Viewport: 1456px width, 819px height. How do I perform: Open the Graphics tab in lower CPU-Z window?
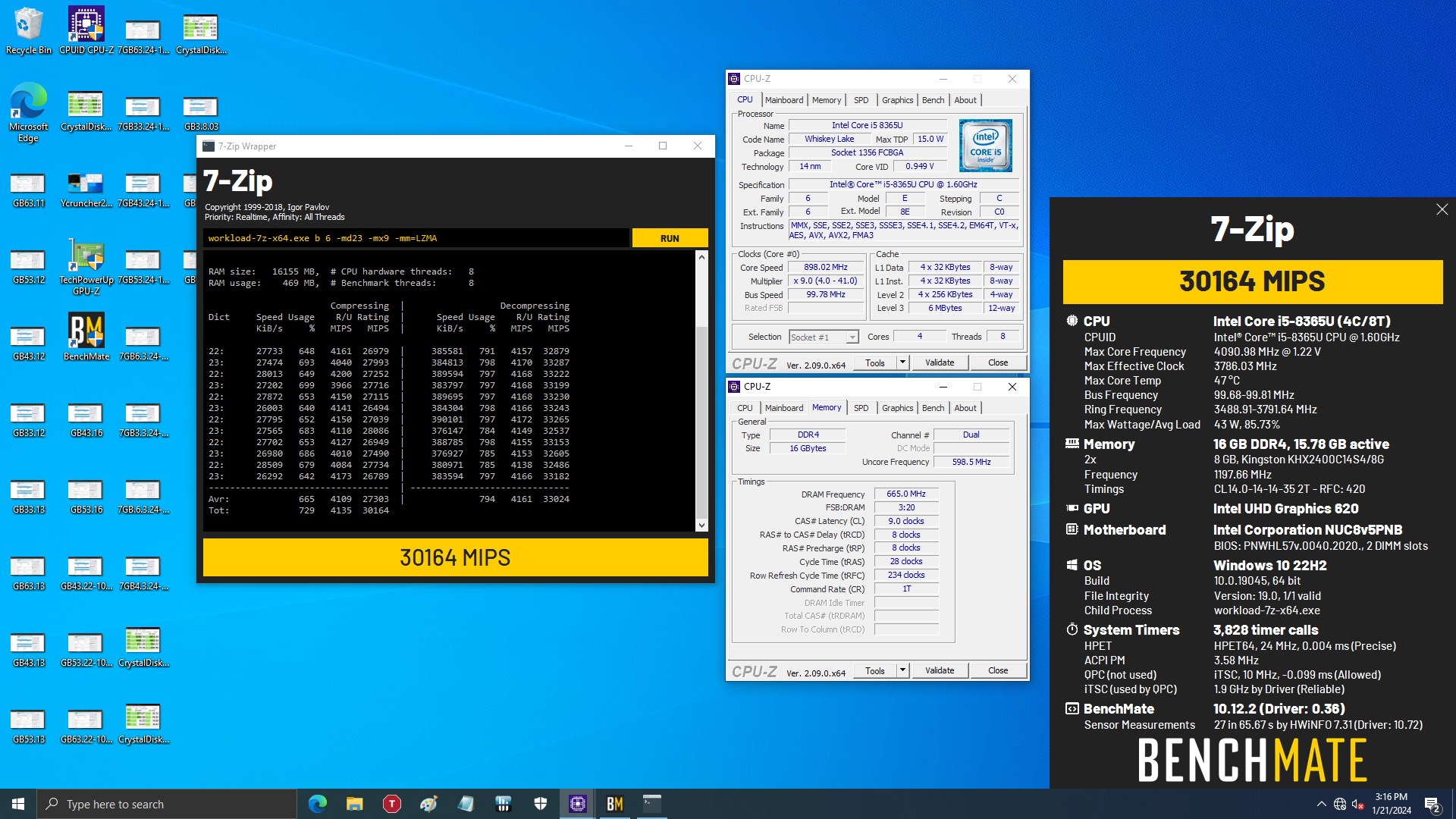point(897,408)
